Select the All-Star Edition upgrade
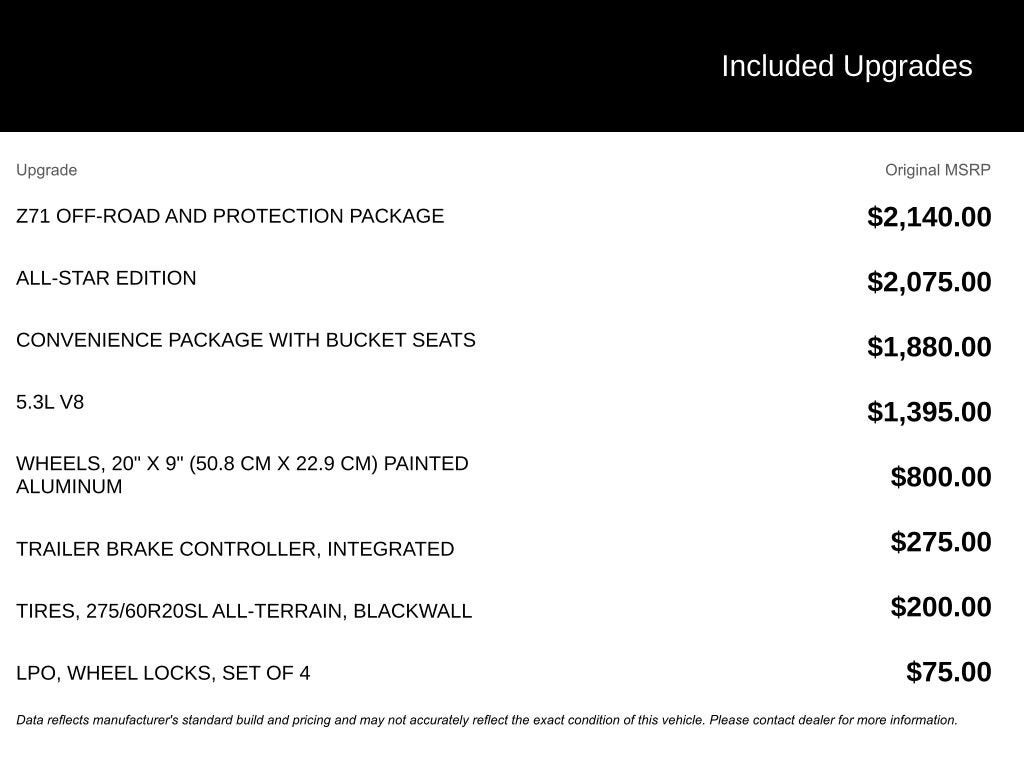Viewport: 1024px width, 768px height. 106,278
